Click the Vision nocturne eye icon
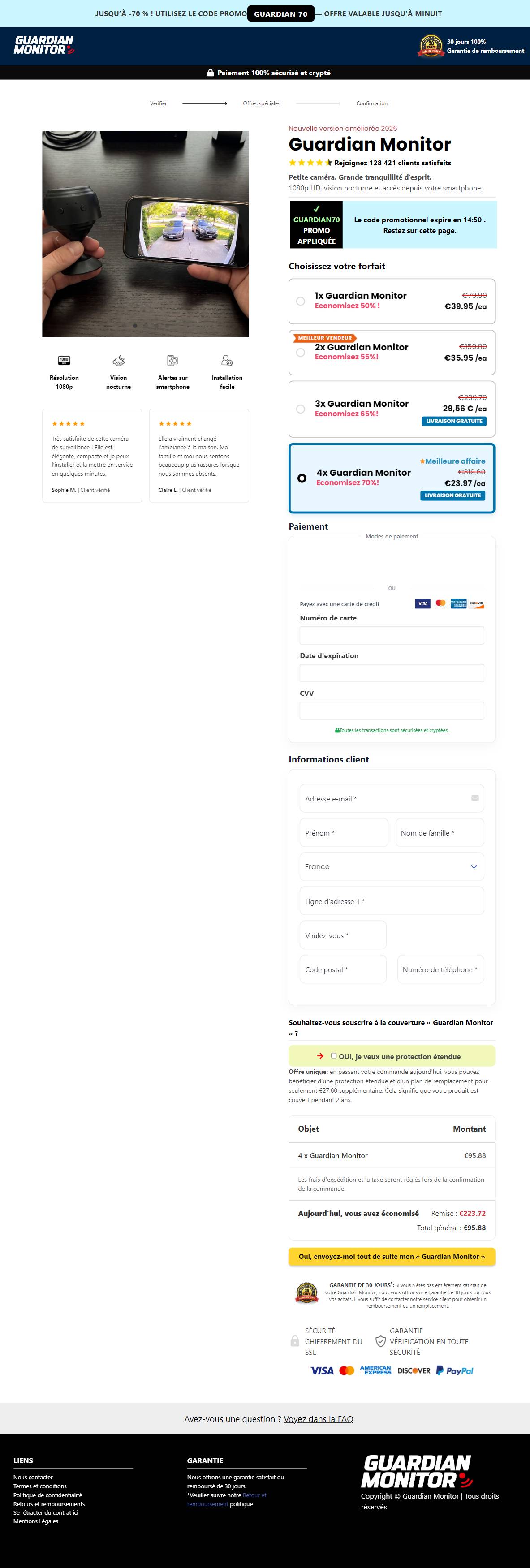530x1568 pixels. point(119,360)
